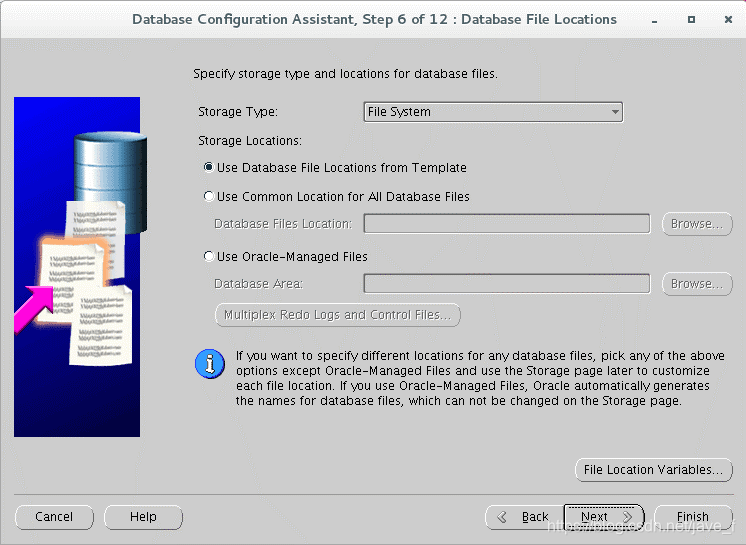
Task: Open File Location Variables dialog
Action: [654, 470]
